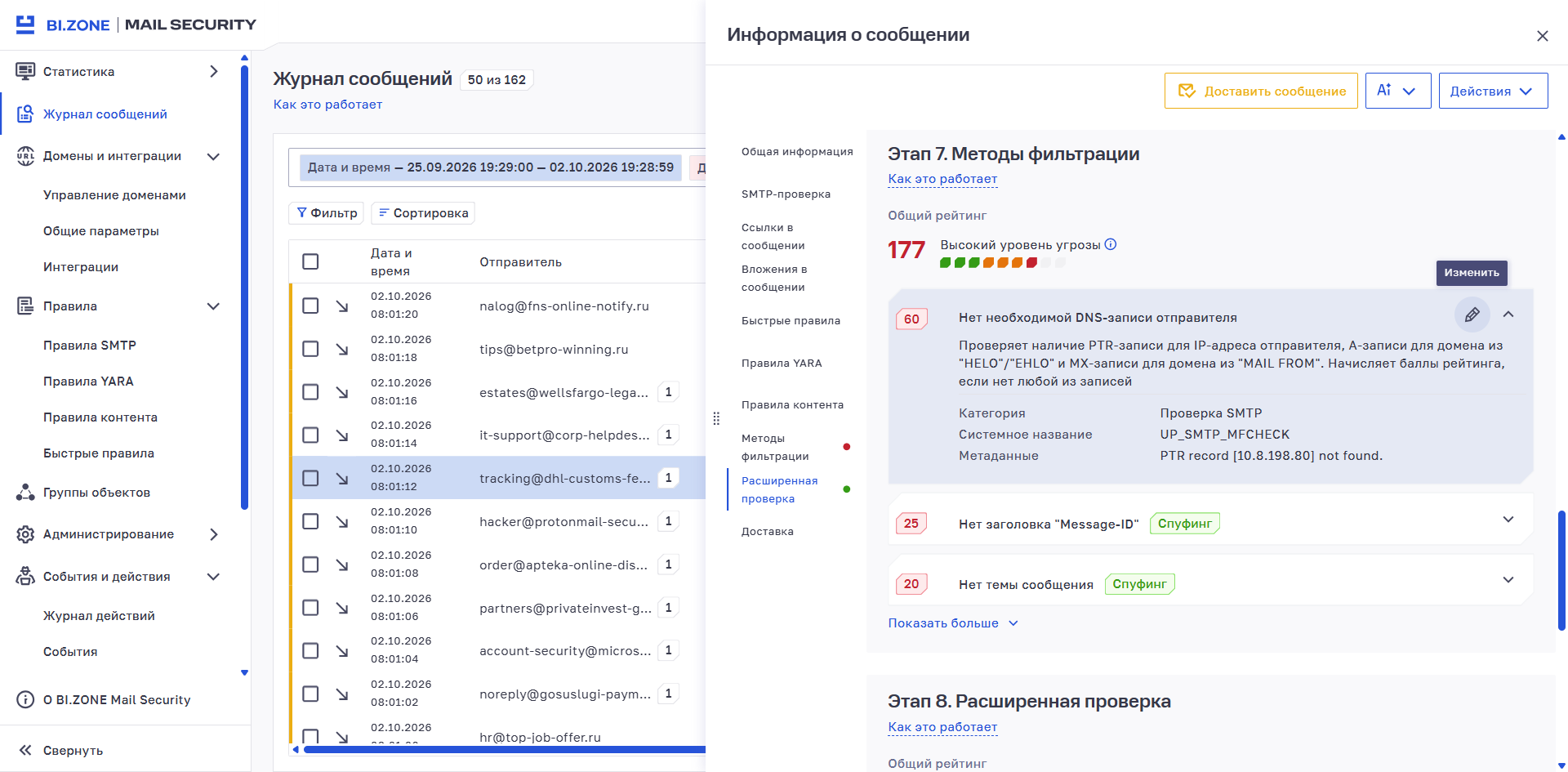Viewport: 1568px width, 772px height.
Task: Open the AI dropdown button
Action: 1397,91
